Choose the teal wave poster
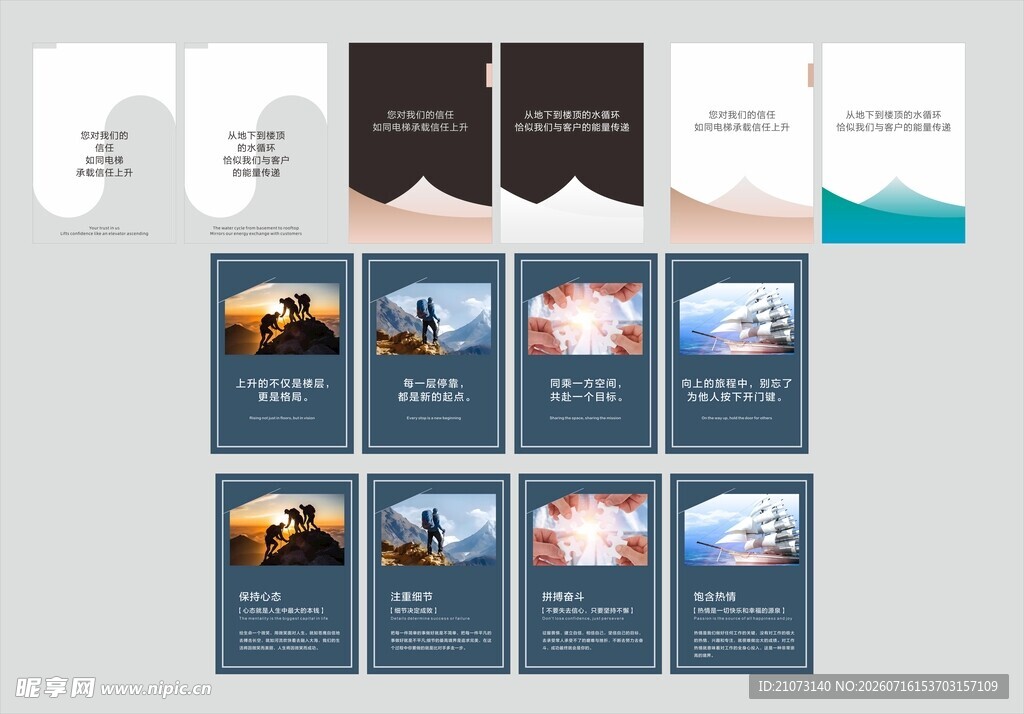Viewport: 1024px width, 714px height. pyautogui.click(x=893, y=143)
